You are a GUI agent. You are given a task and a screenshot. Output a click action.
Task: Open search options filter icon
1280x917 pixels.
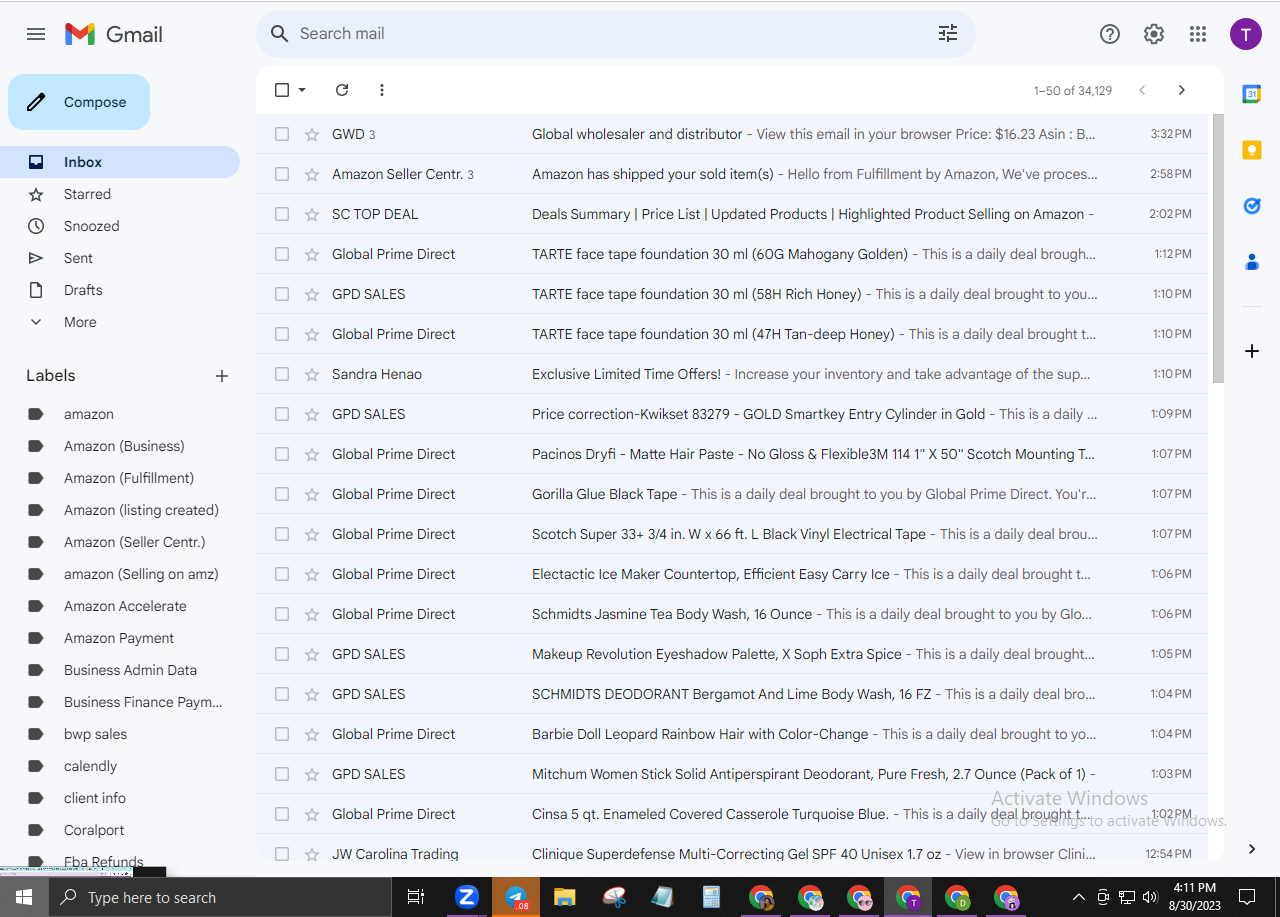pyautogui.click(x=948, y=34)
